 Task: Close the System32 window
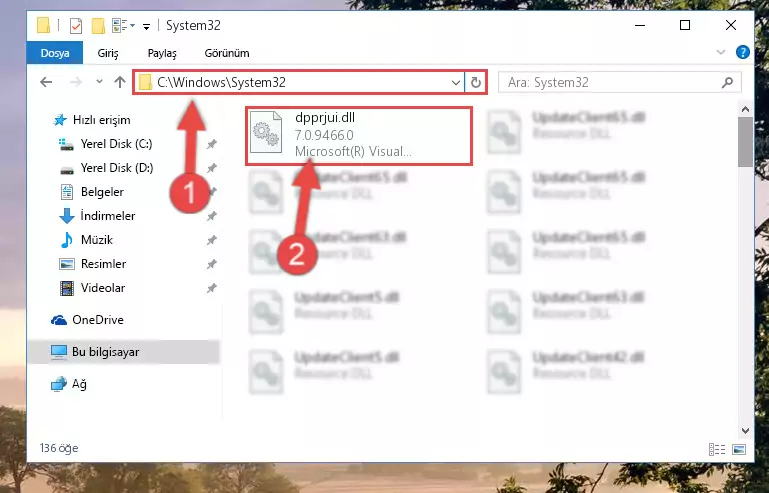731,26
